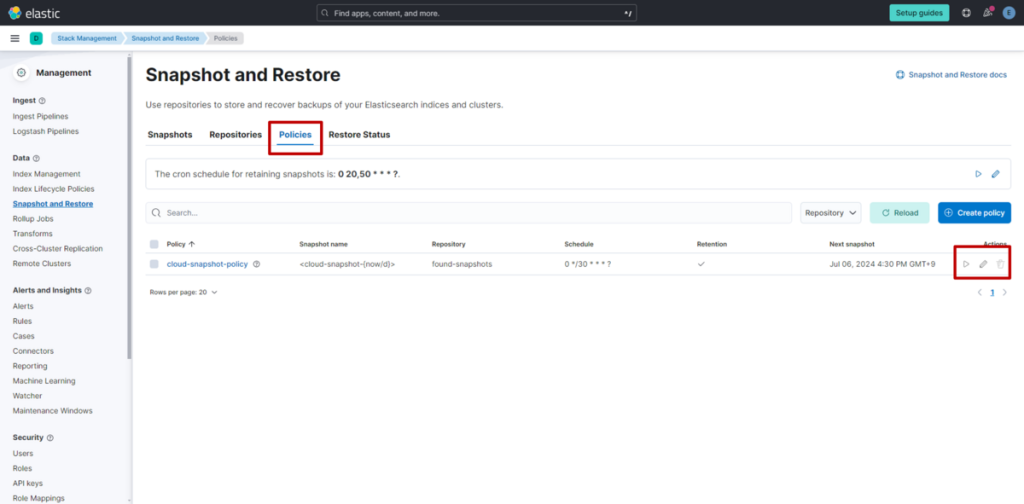
Task: Expand the Rows per page selector
Action: pos(183,292)
